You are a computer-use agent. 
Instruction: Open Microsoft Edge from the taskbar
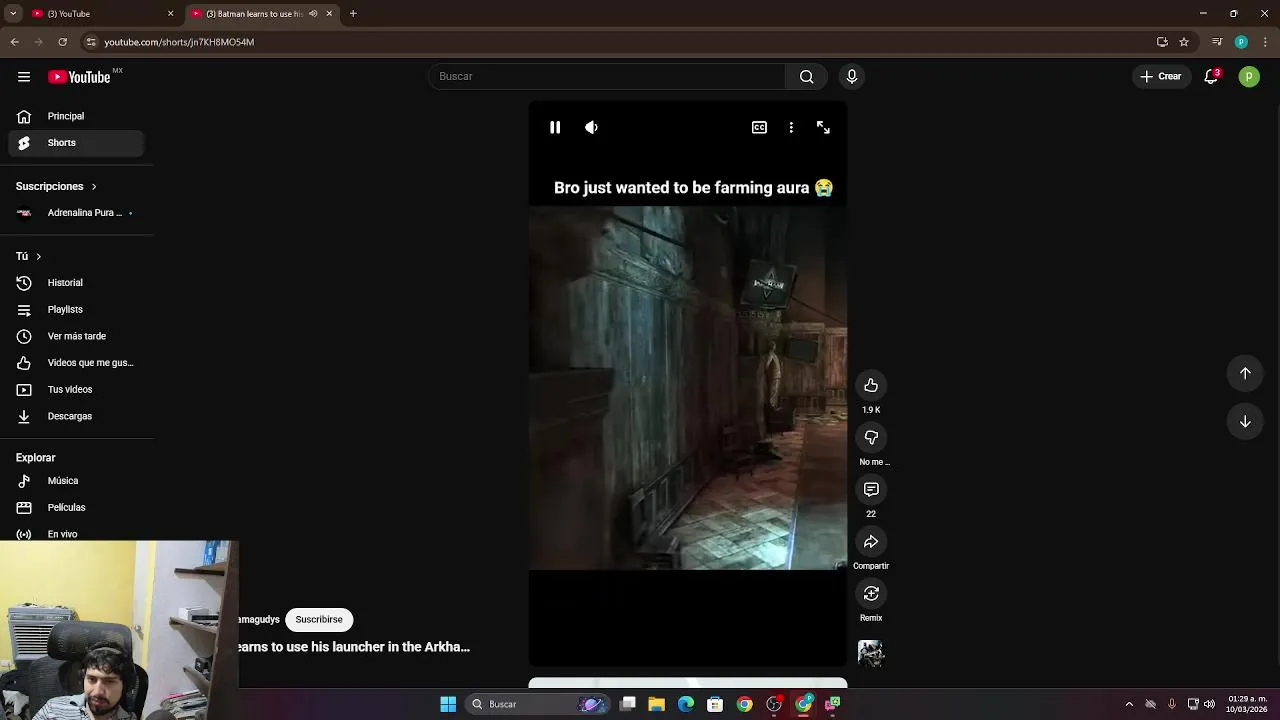click(x=686, y=704)
